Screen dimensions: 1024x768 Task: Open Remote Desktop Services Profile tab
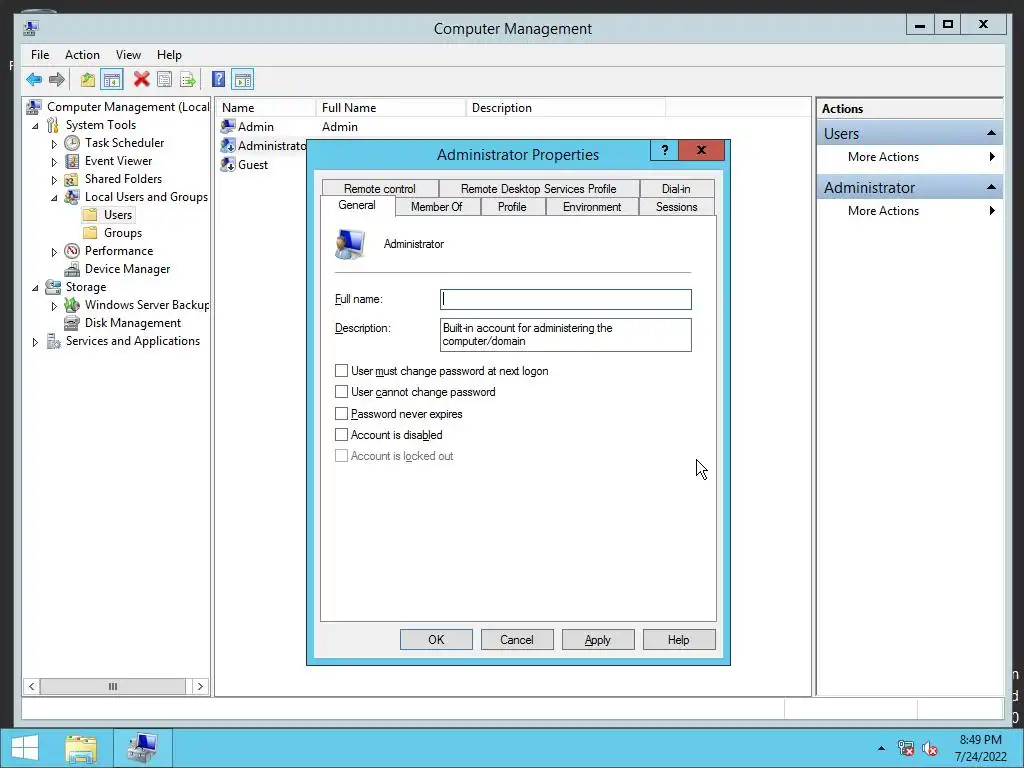(x=539, y=189)
